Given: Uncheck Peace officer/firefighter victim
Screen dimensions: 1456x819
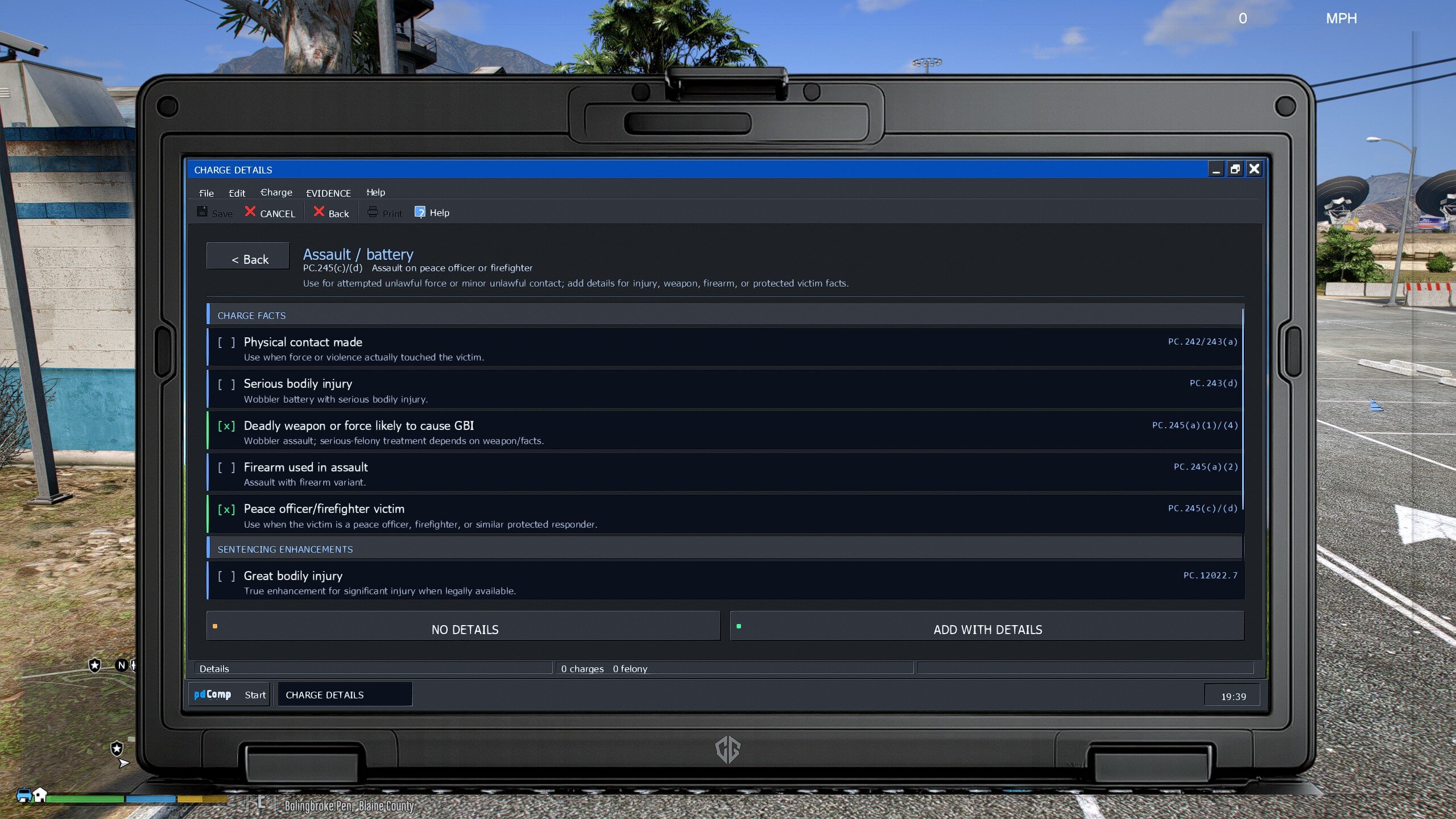Looking at the screenshot, I should pos(226,509).
